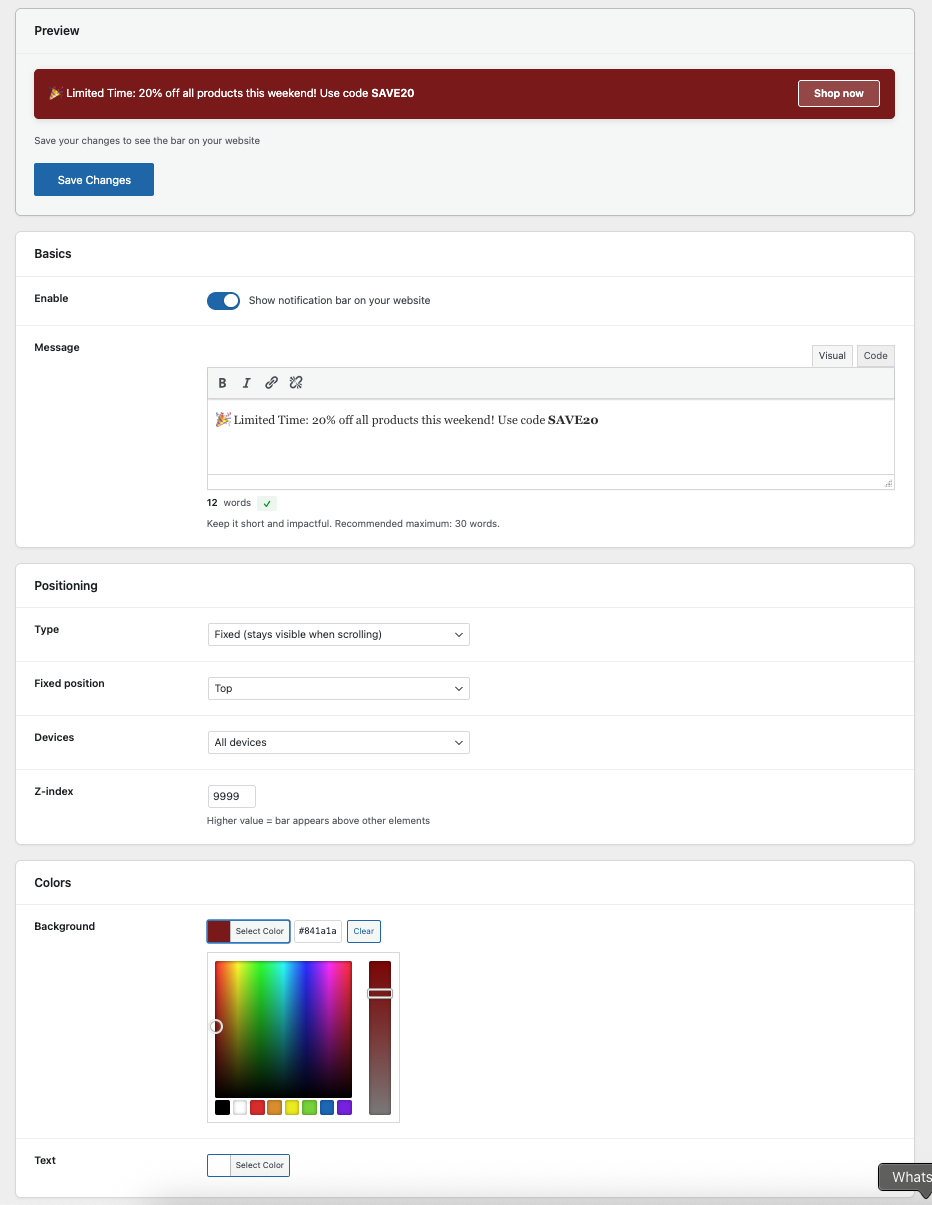Switch to the Visual editor tab
932x1205 pixels.
[832, 355]
